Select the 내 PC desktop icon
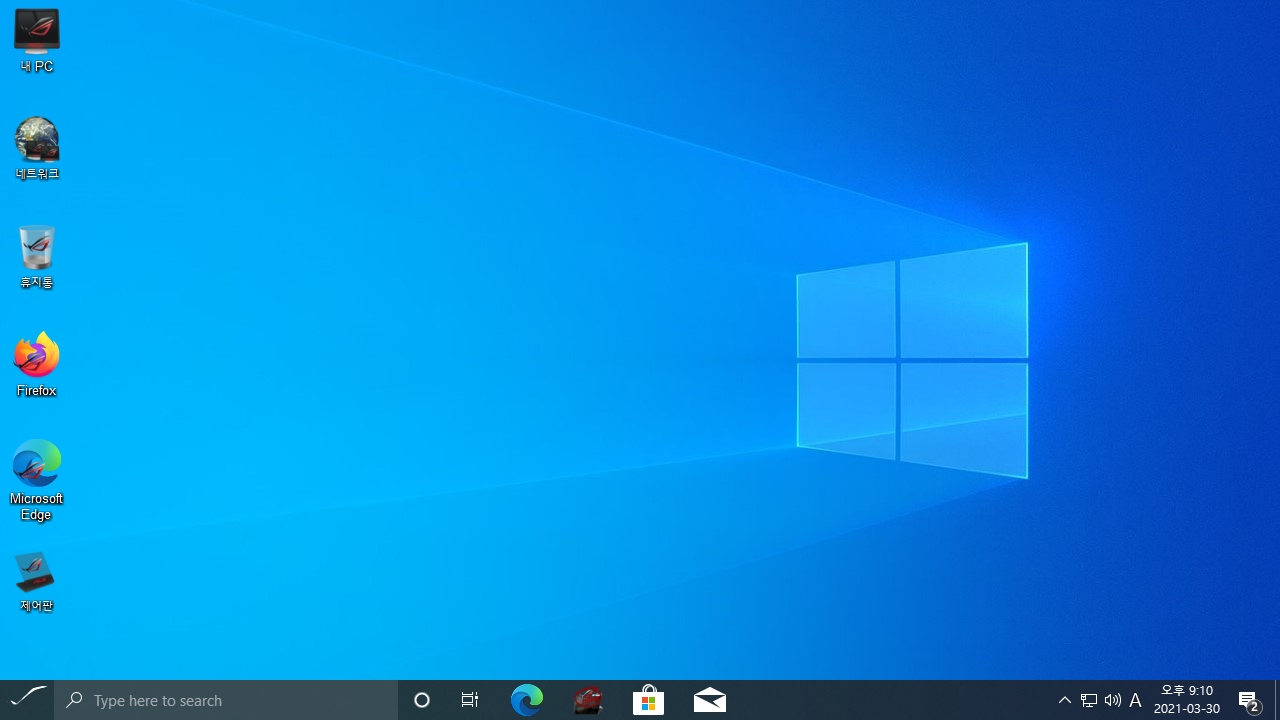Viewport: 1280px width, 720px height. (37, 41)
